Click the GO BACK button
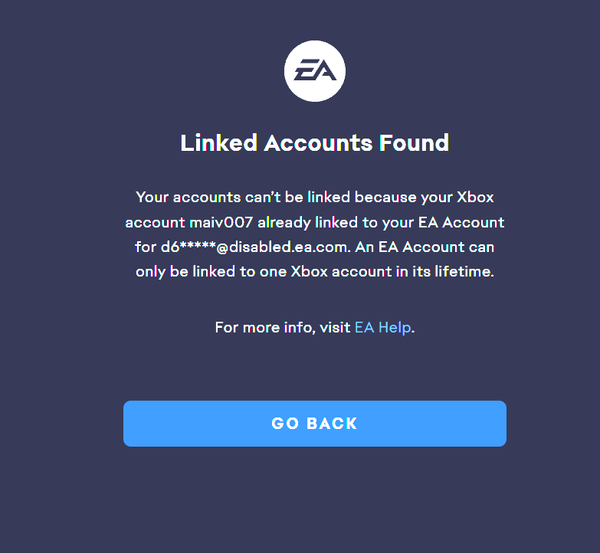The height and width of the screenshot is (553, 600). (315, 423)
